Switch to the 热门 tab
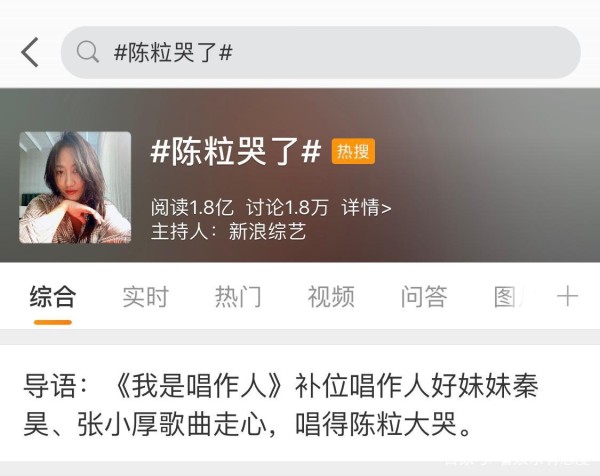 (238, 297)
